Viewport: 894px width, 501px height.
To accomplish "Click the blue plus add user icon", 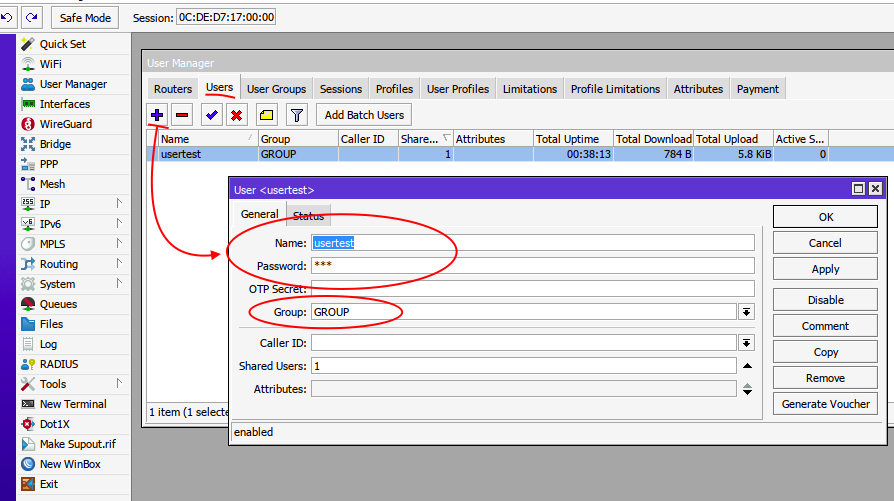I will click(x=157, y=115).
